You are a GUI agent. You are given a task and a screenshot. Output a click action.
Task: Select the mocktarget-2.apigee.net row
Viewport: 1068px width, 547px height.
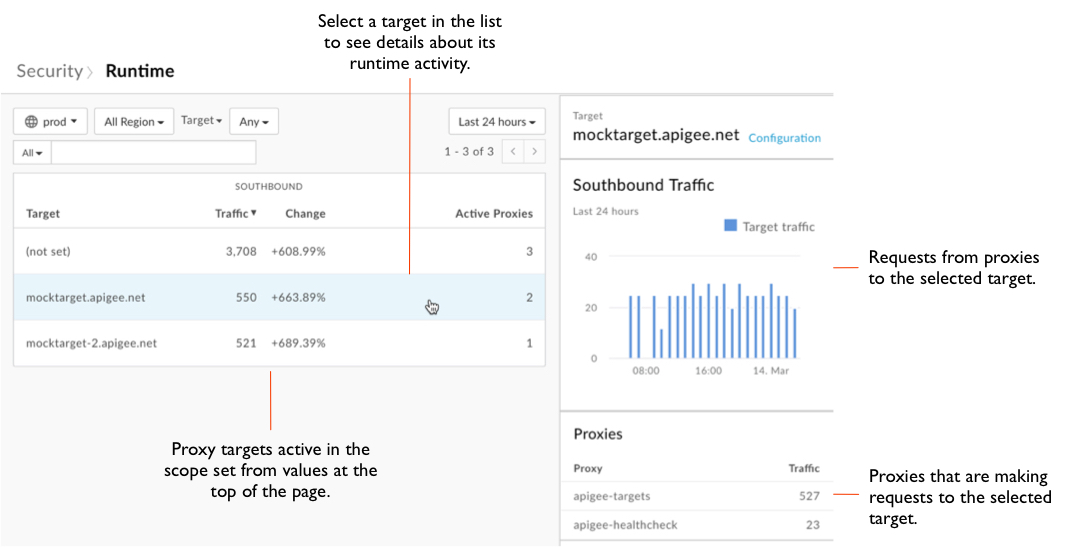click(279, 343)
